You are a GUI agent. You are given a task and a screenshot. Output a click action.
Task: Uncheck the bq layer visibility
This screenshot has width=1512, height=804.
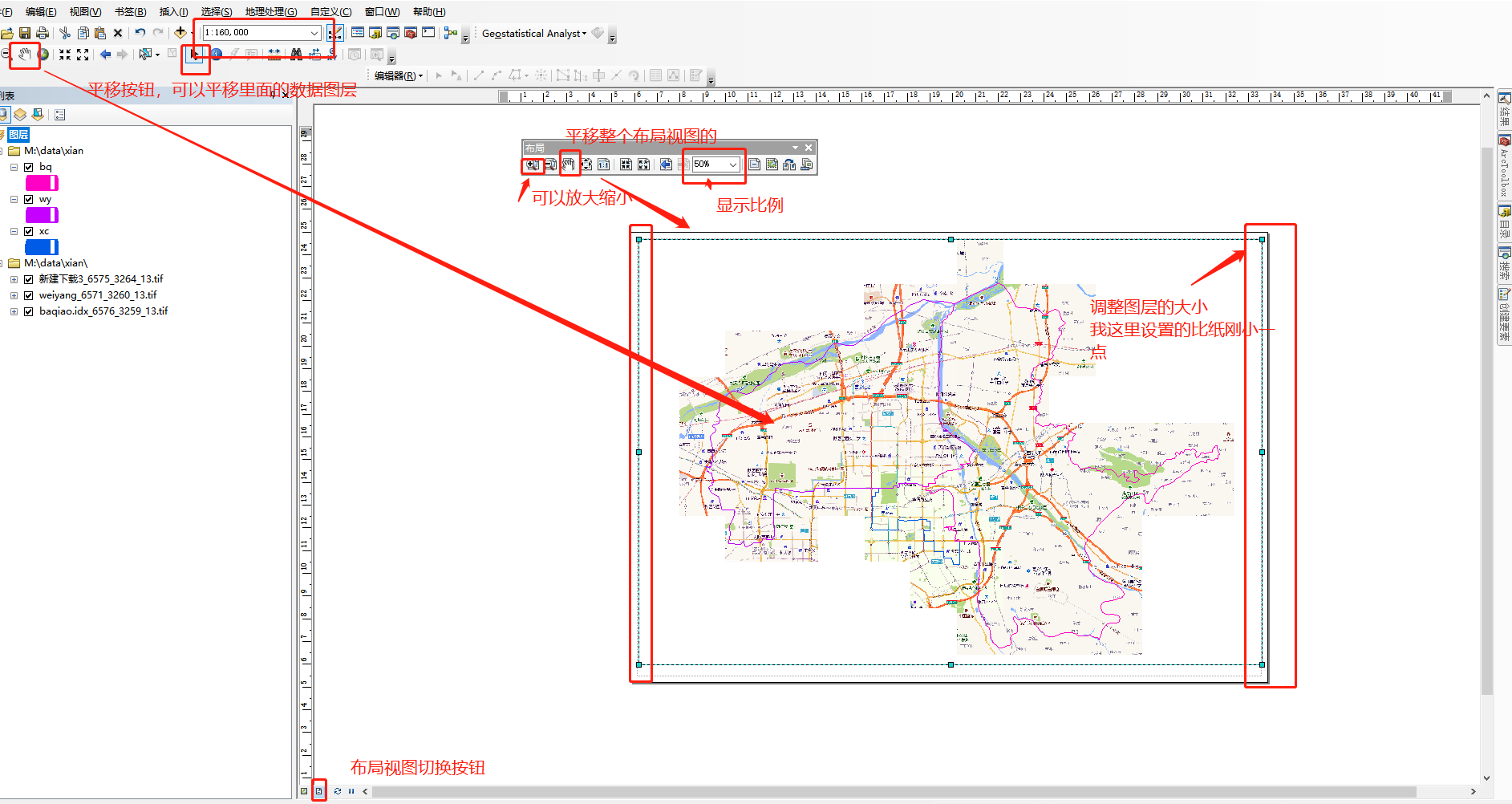29,166
